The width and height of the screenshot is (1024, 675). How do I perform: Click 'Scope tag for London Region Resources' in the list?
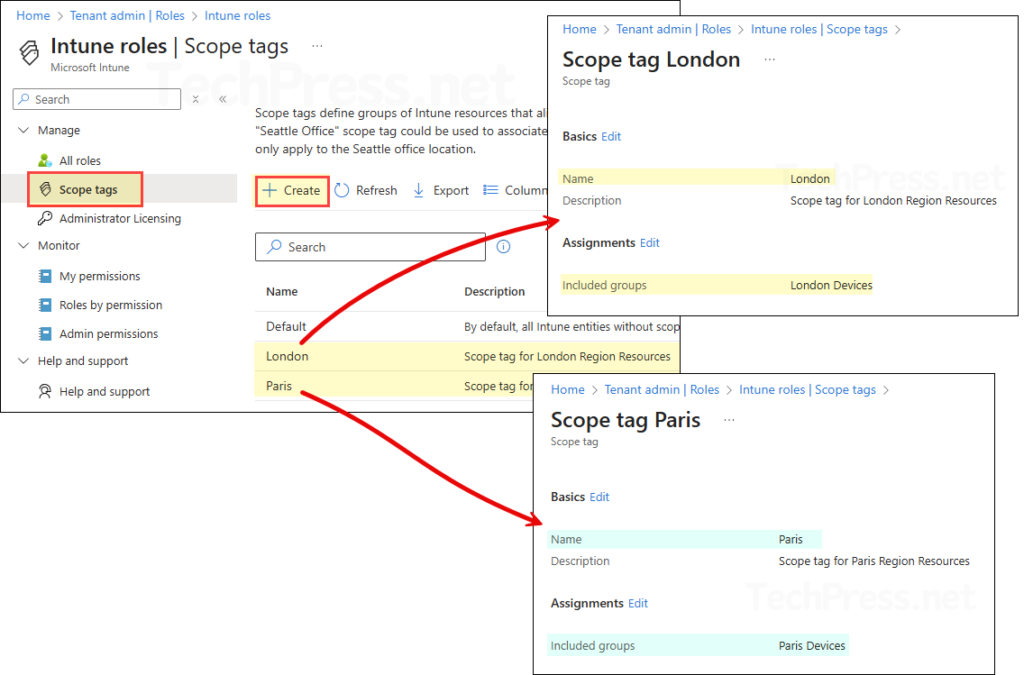tap(567, 356)
